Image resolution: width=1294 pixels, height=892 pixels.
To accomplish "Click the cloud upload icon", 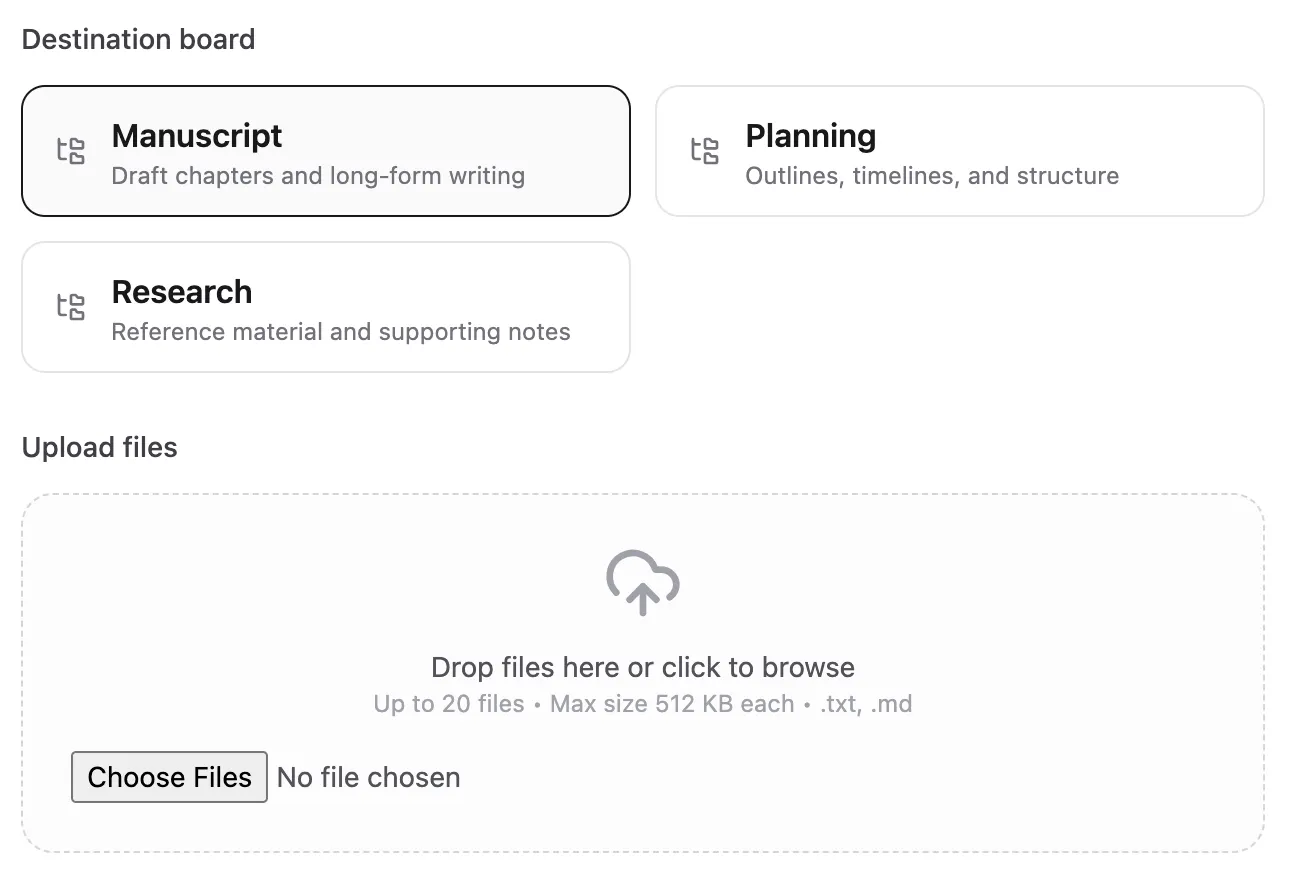I will [643, 581].
